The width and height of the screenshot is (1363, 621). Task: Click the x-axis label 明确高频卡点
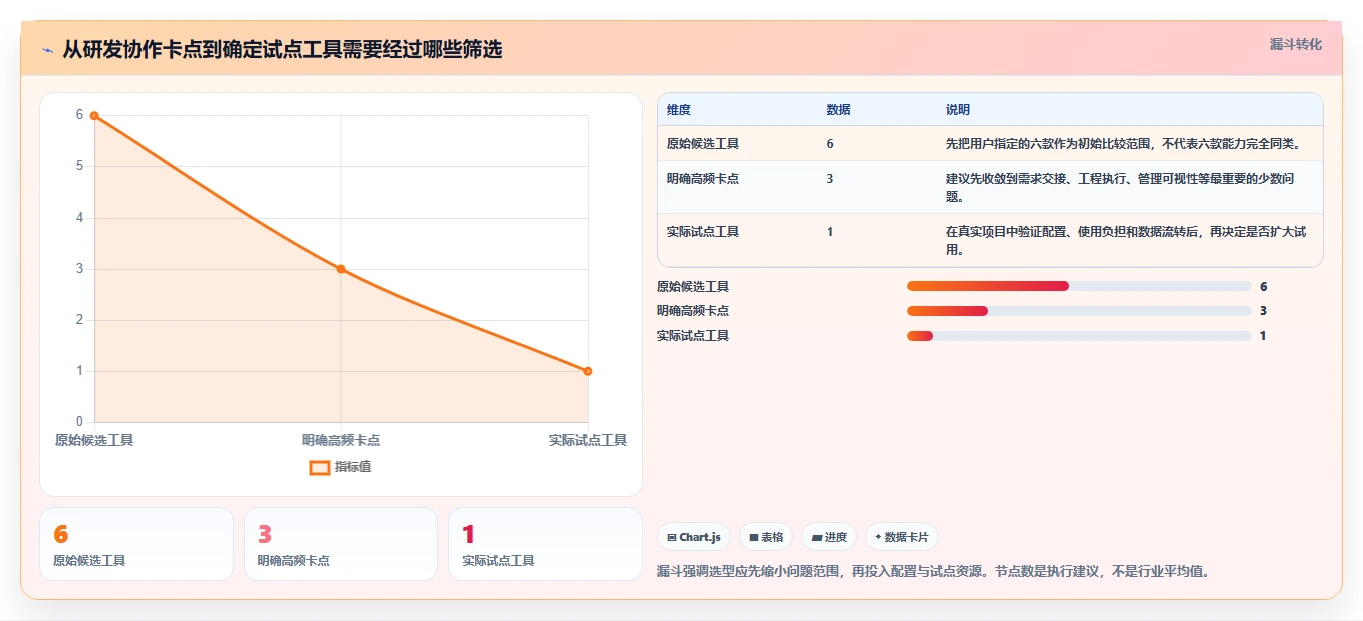click(x=341, y=440)
